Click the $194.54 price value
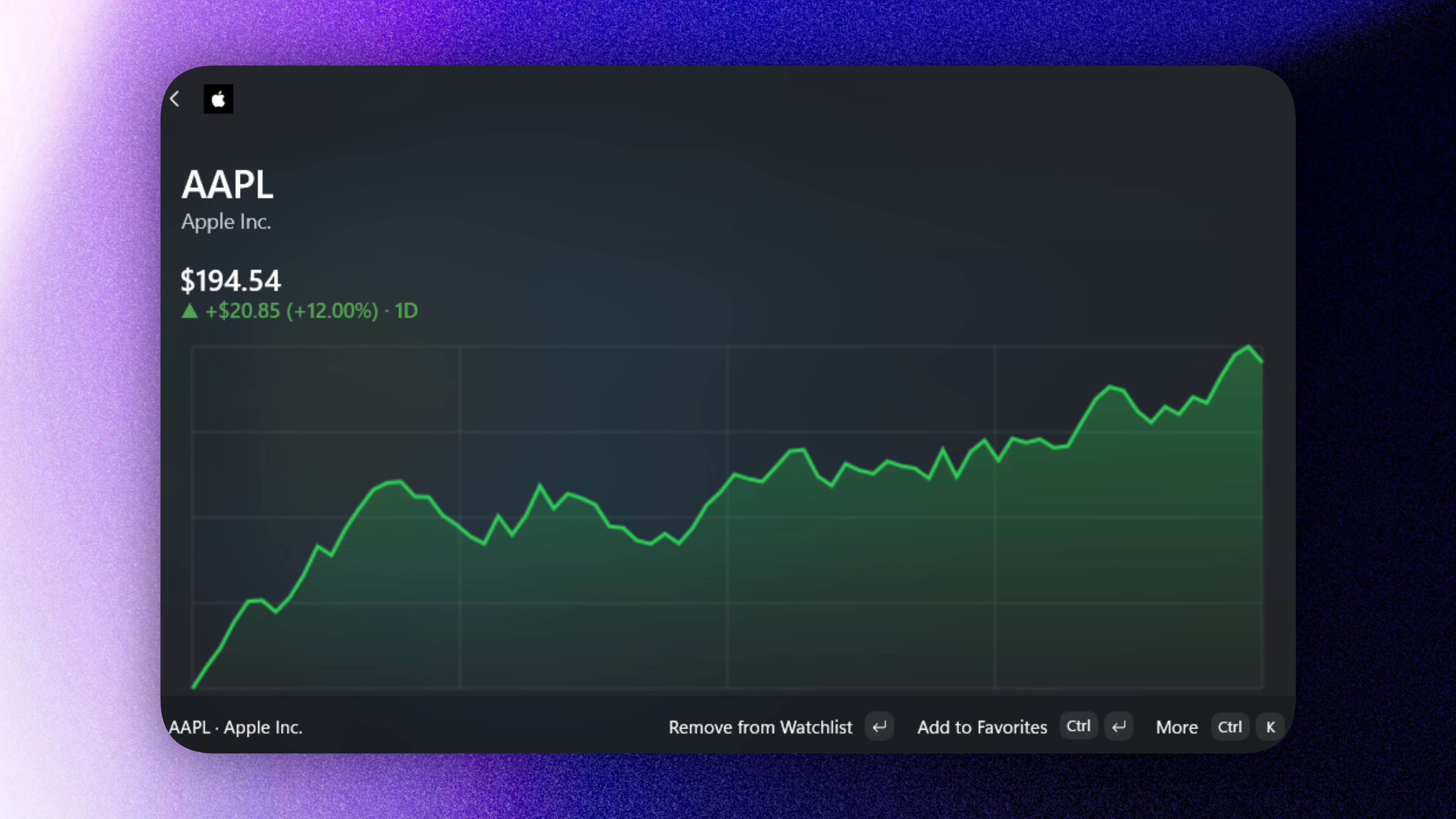 tap(231, 281)
